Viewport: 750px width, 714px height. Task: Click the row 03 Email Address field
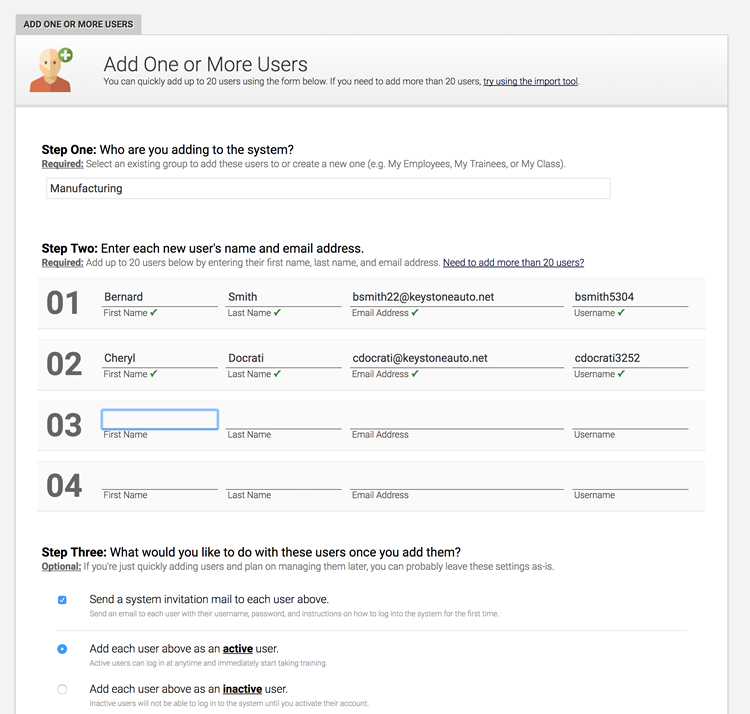[457, 419]
